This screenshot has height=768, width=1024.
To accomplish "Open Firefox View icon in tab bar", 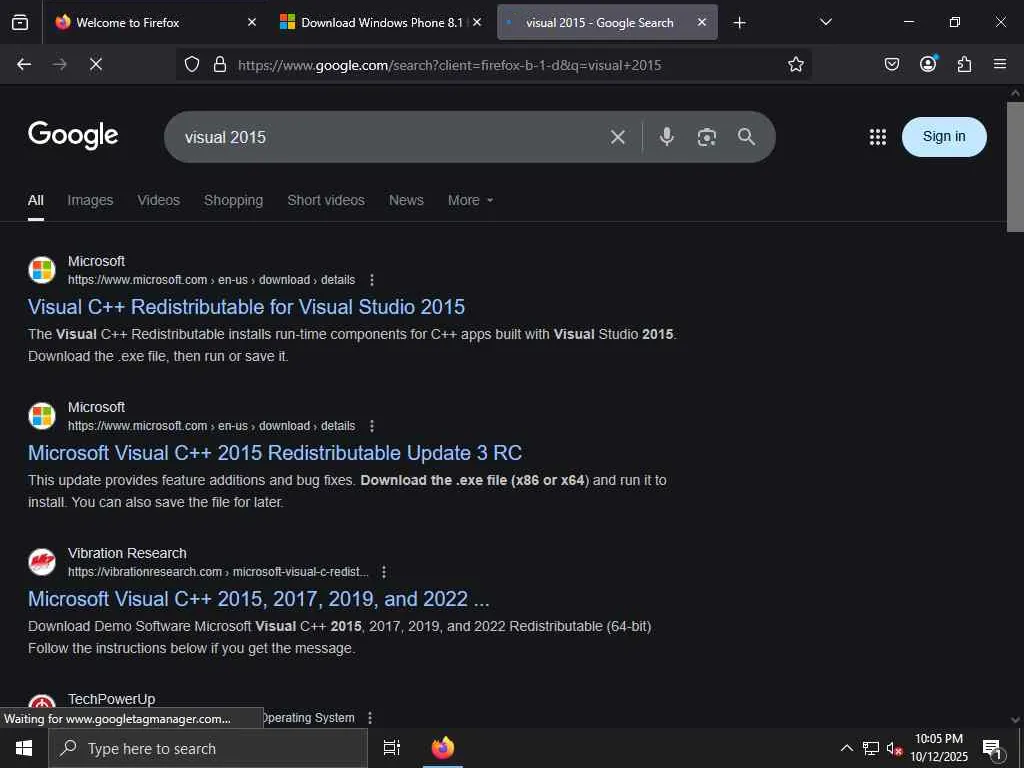I will 20,22.
